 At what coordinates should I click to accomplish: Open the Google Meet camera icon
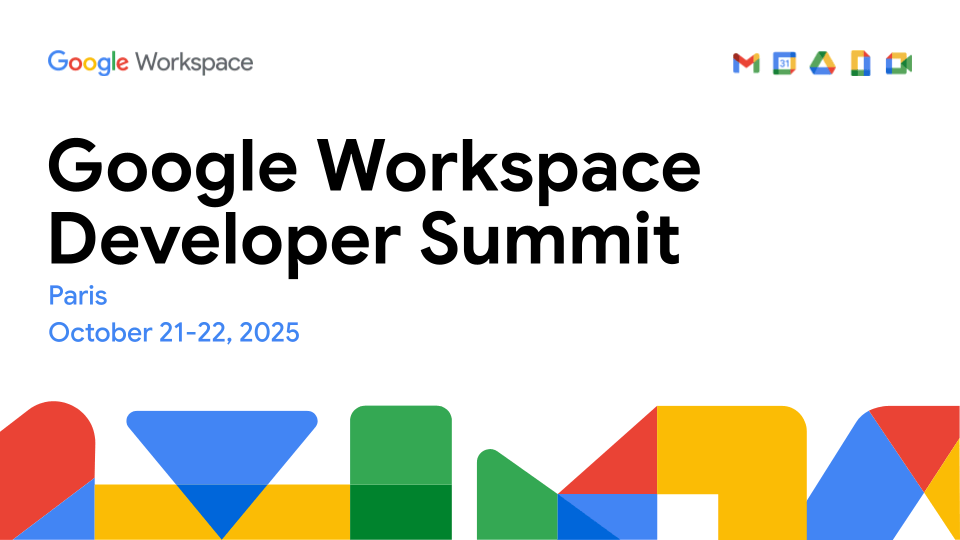(899, 64)
